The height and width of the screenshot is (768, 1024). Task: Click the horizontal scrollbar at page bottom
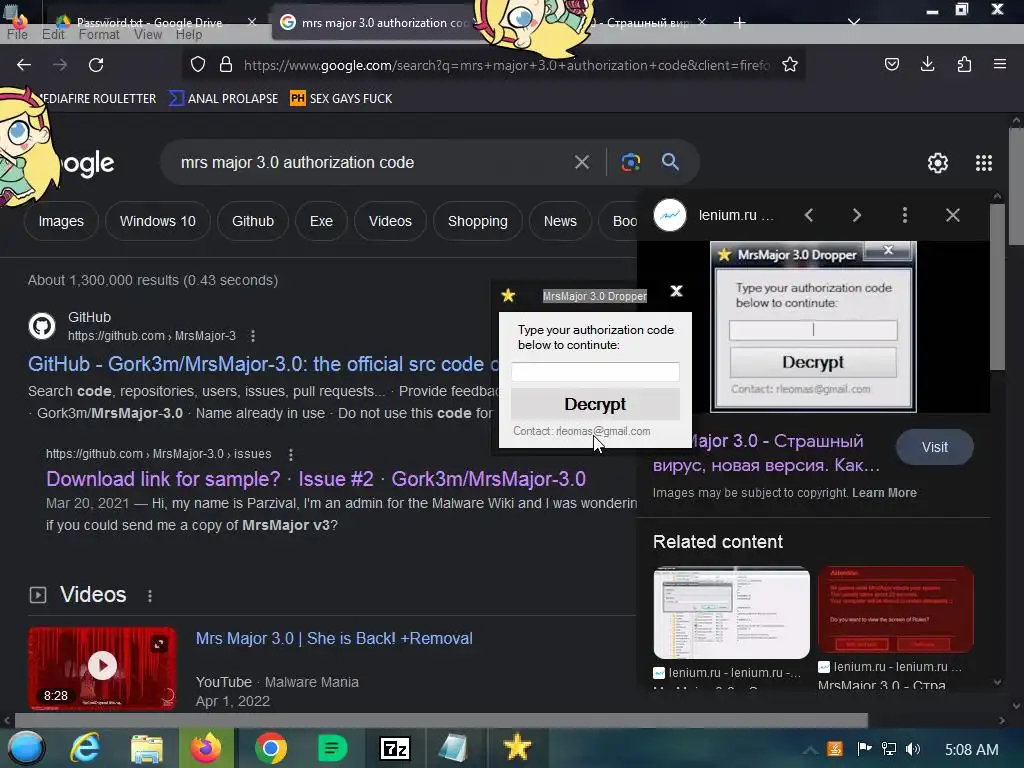pyautogui.click(x=441, y=720)
